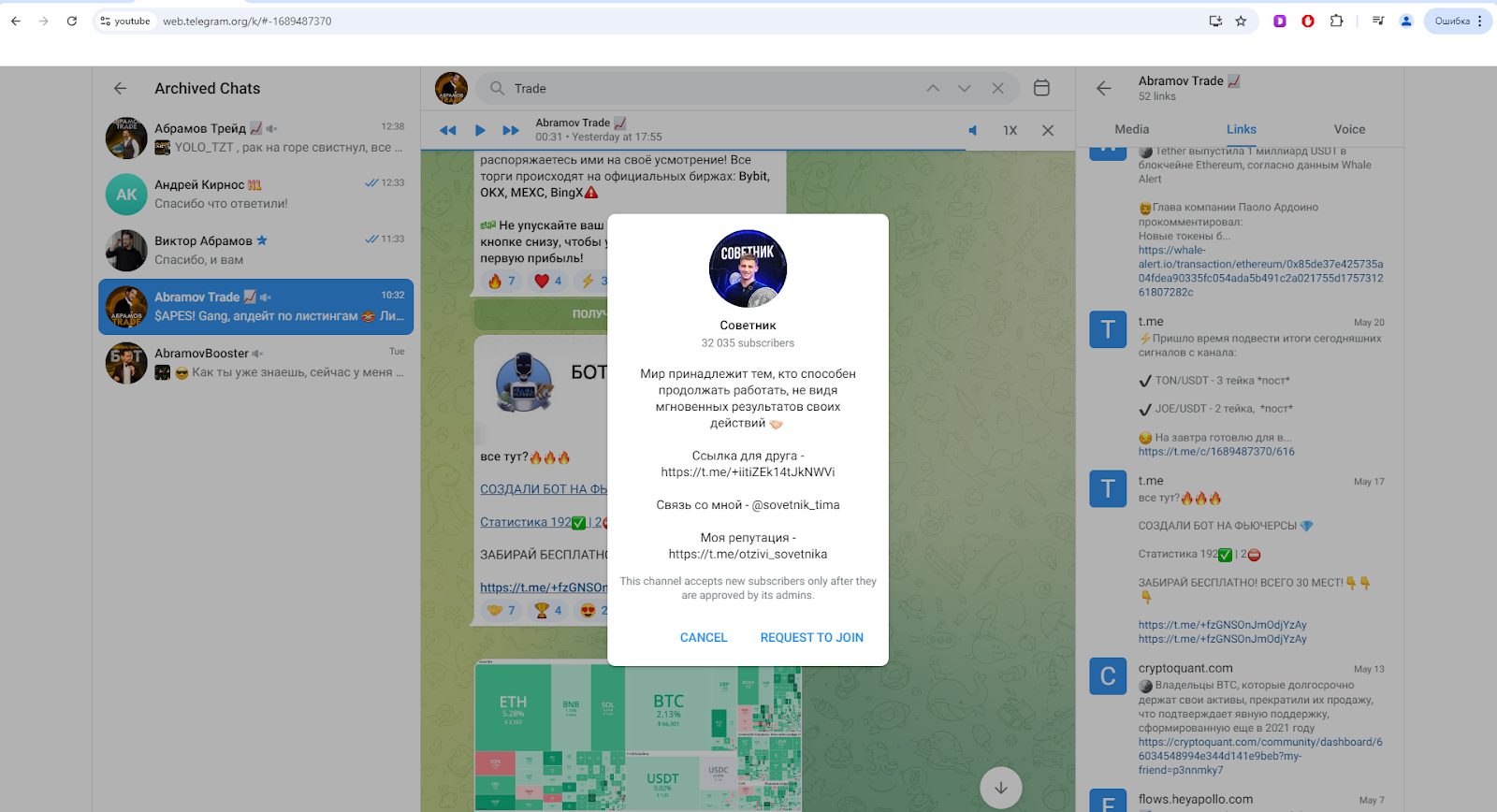Open the cryptoquant.com dashboard link
Viewport: 1497px width, 812px height.
1260,756
